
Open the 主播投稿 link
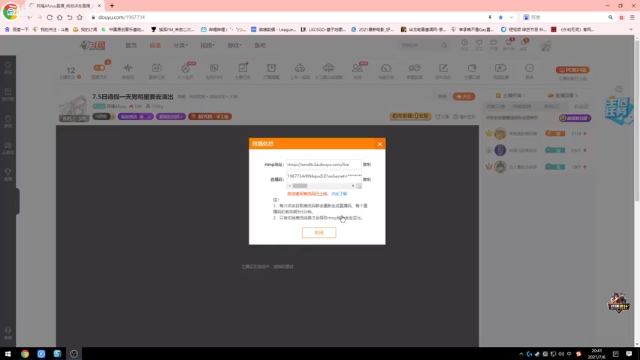(510, 96)
